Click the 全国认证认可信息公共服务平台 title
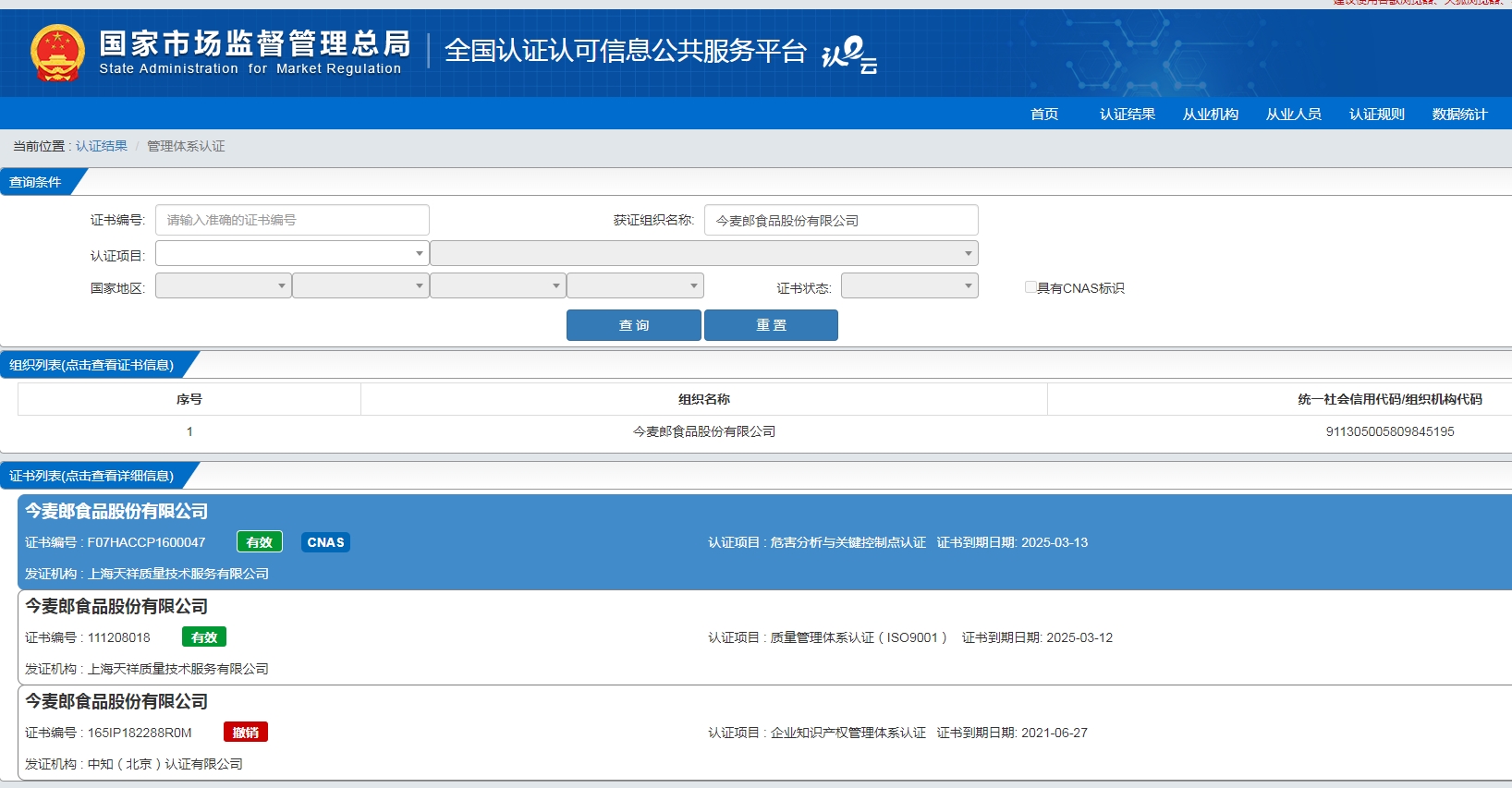The width and height of the screenshot is (1512, 788). click(626, 51)
